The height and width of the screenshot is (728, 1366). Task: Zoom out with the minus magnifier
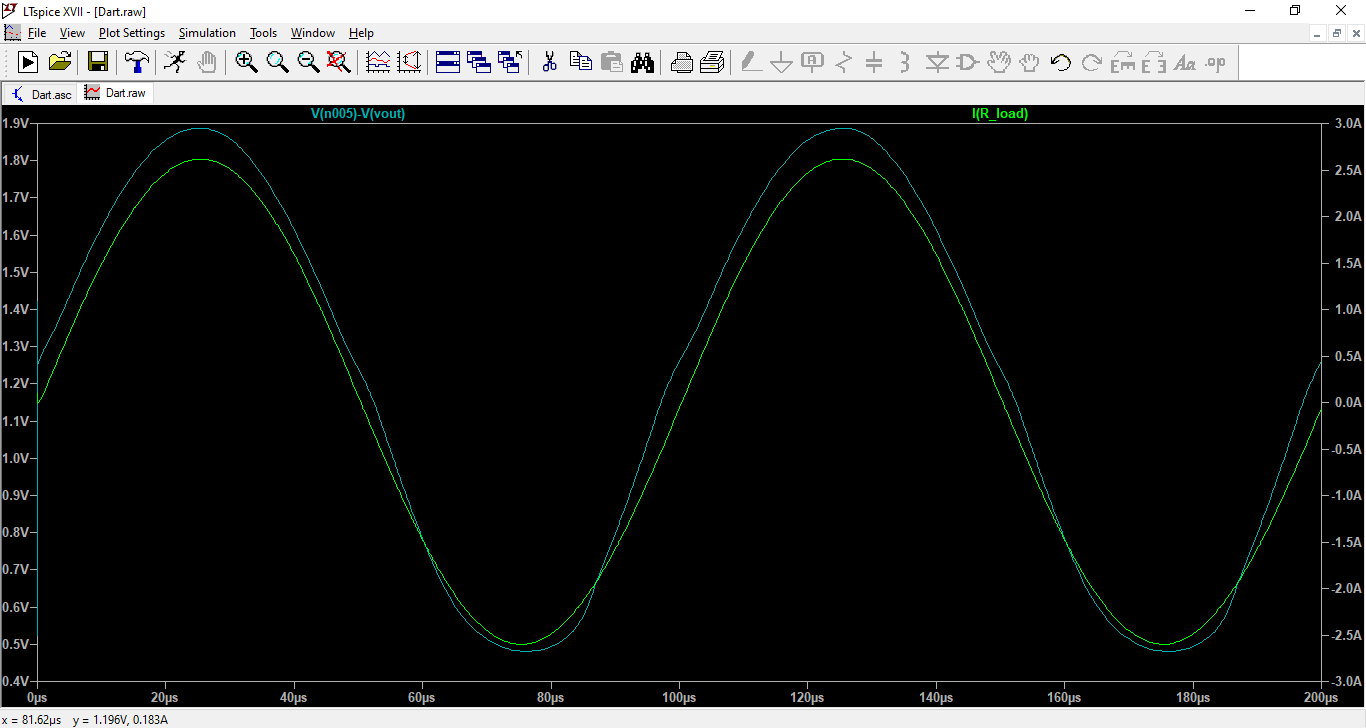pyautogui.click(x=308, y=62)
